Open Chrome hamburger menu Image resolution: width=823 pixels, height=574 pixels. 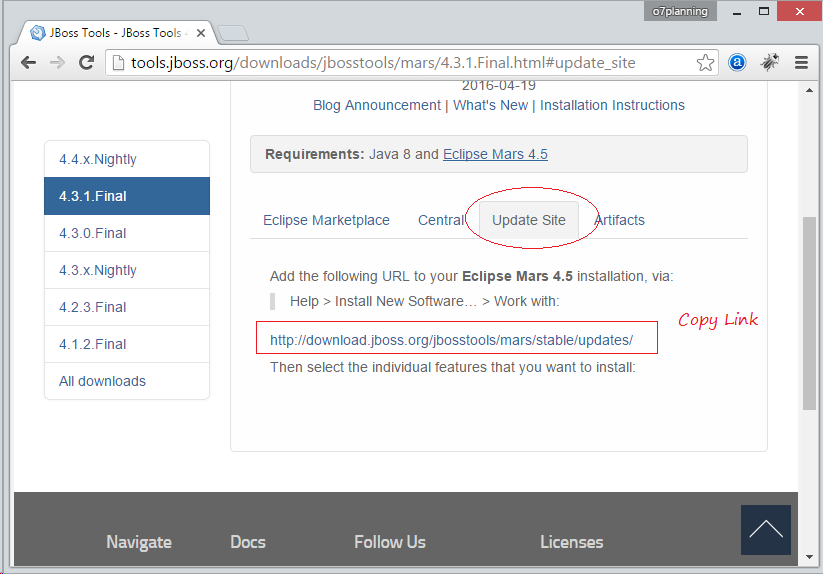click(x=801, y=63)
